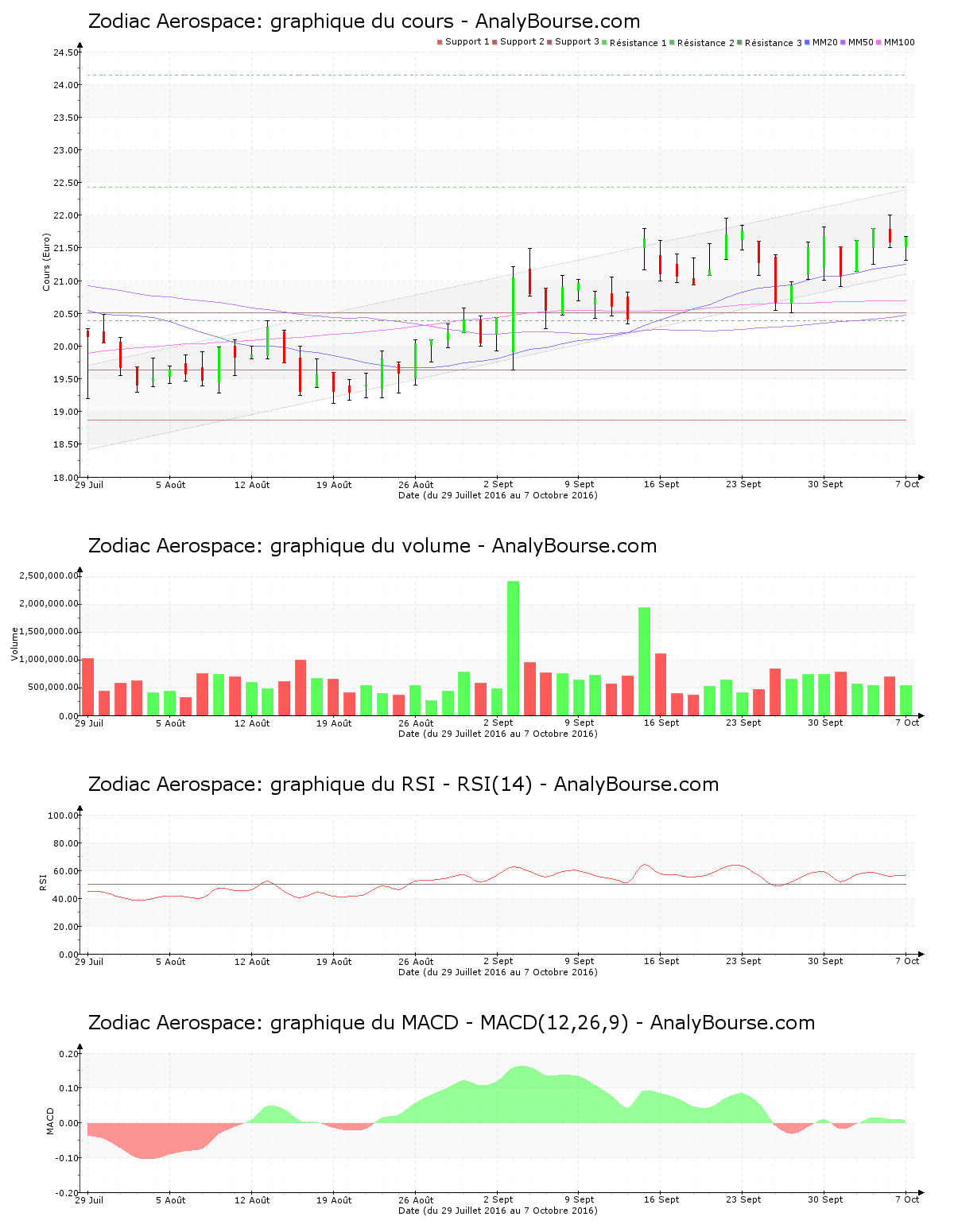The image size is (954, 1232).
Task: Click the 0.20 MACD axis value
Action: [68, 1054]
